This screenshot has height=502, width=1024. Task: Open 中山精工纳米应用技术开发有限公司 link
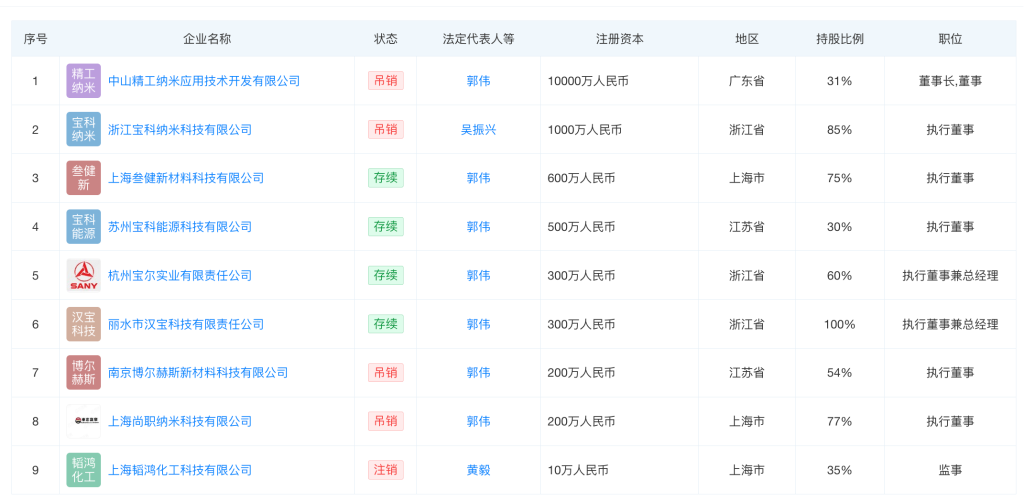point(204,81)
